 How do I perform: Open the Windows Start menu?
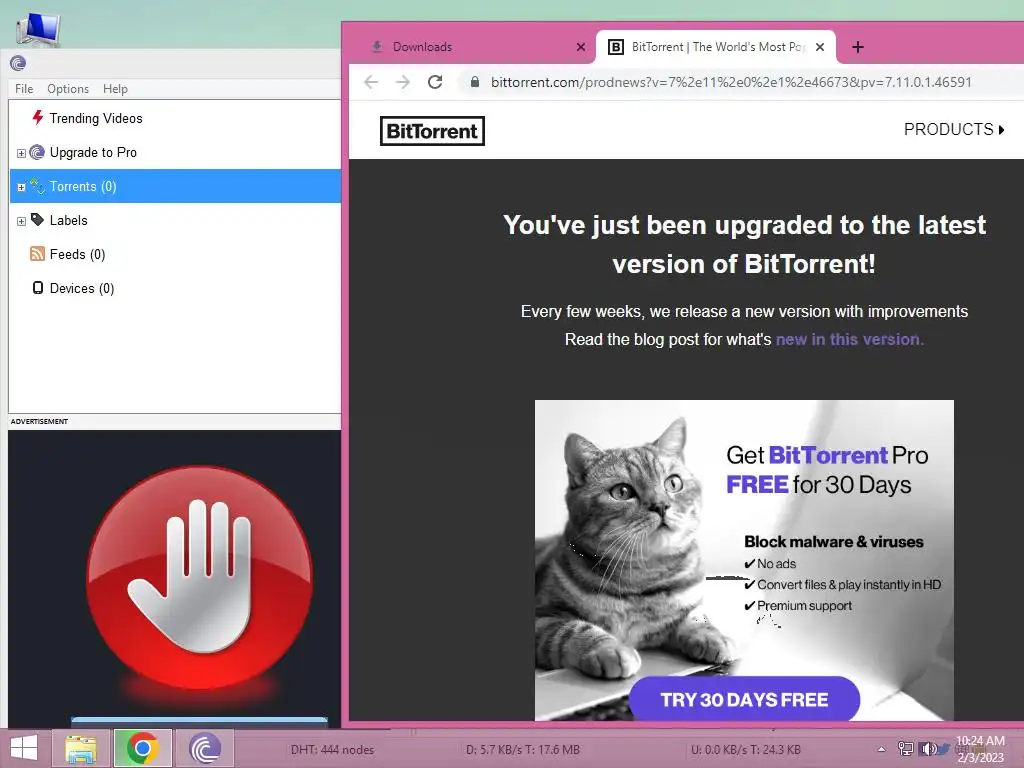tap(24, 748)
